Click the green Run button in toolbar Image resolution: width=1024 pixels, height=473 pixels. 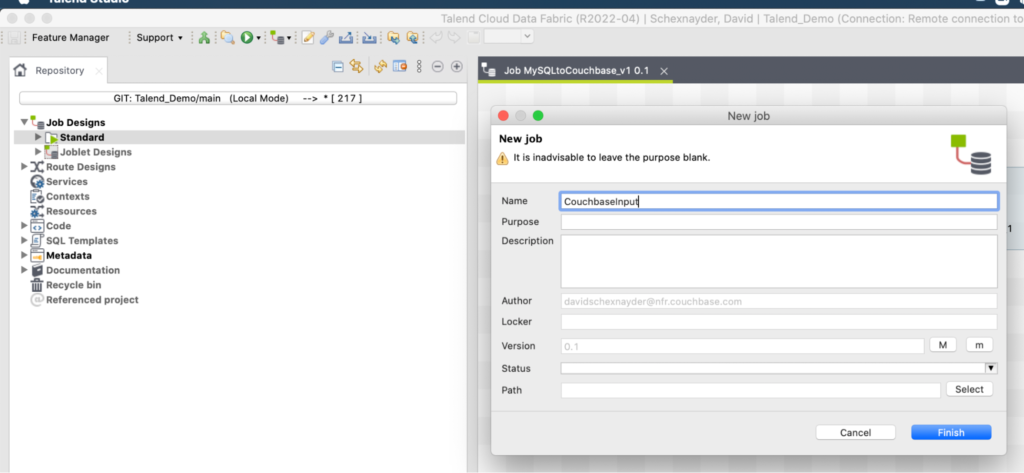(246, 38)
